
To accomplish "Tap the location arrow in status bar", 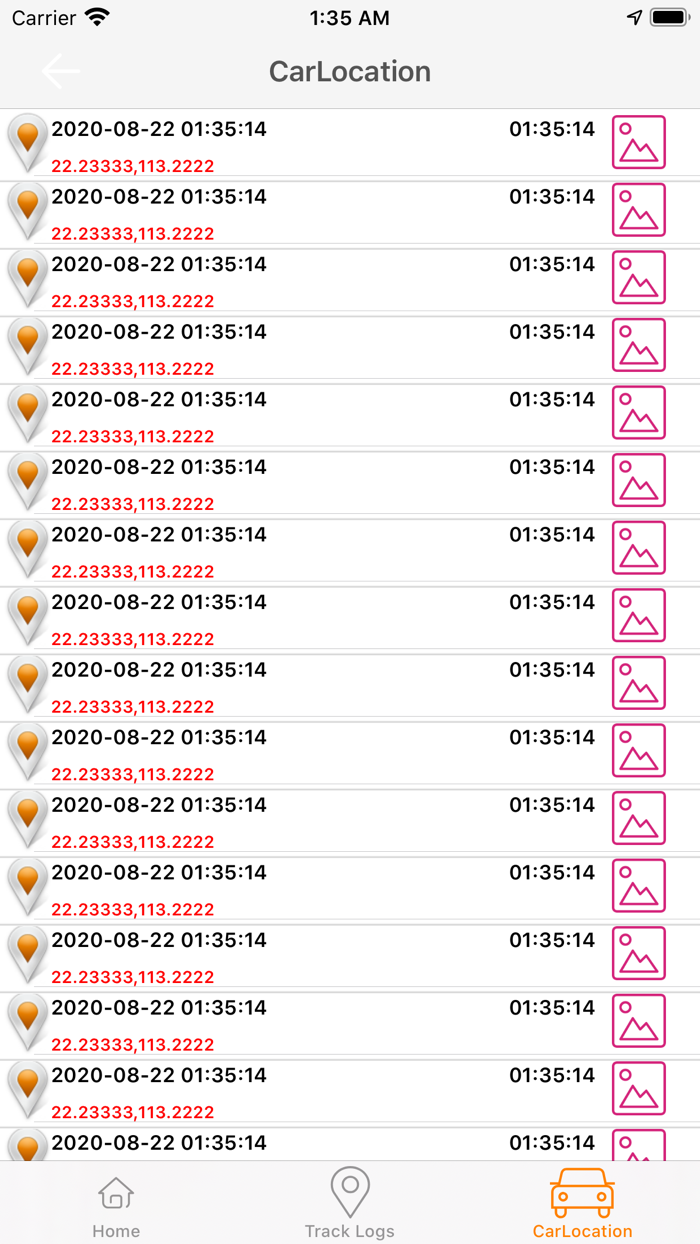I will 634,18.
